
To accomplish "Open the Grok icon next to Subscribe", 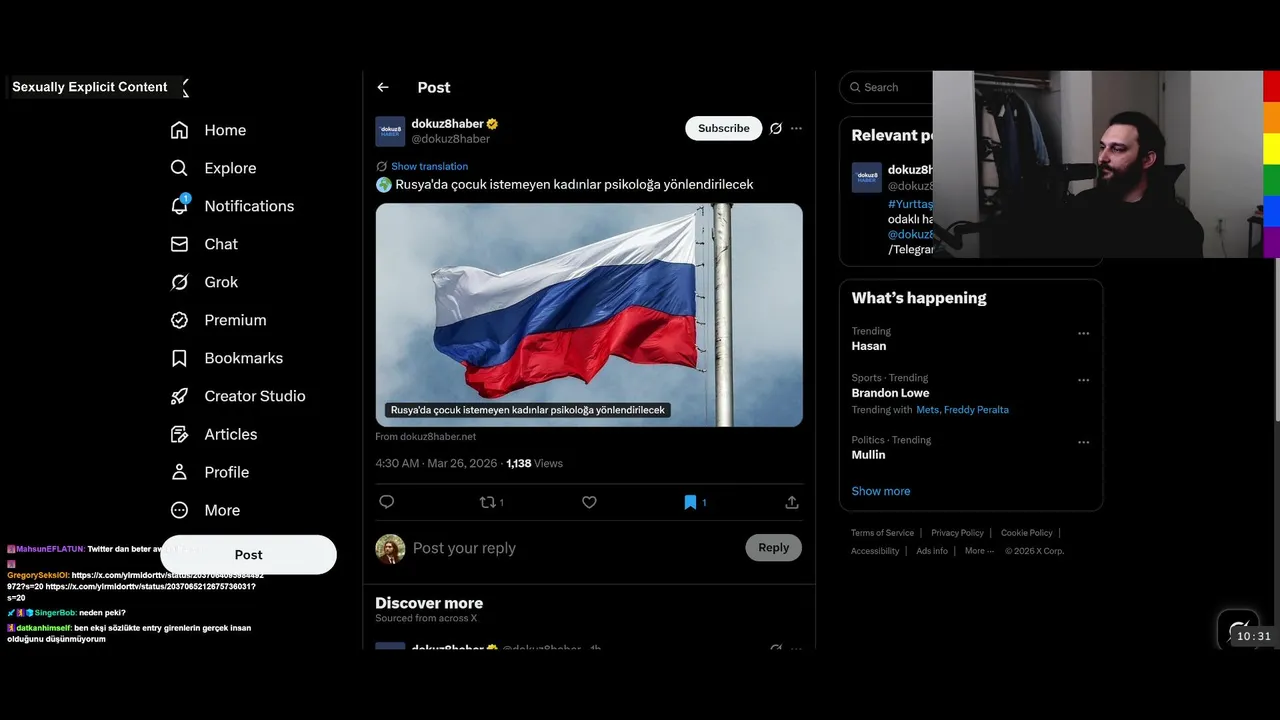I will point(775,128).
